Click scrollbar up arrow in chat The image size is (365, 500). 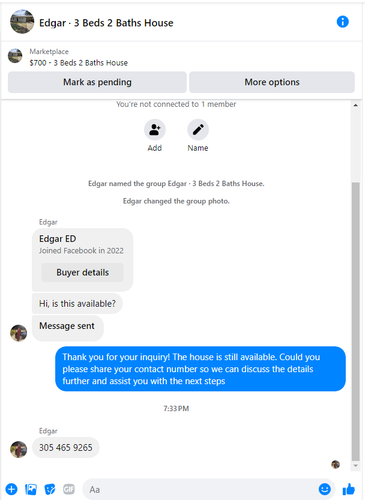(356, 105)
